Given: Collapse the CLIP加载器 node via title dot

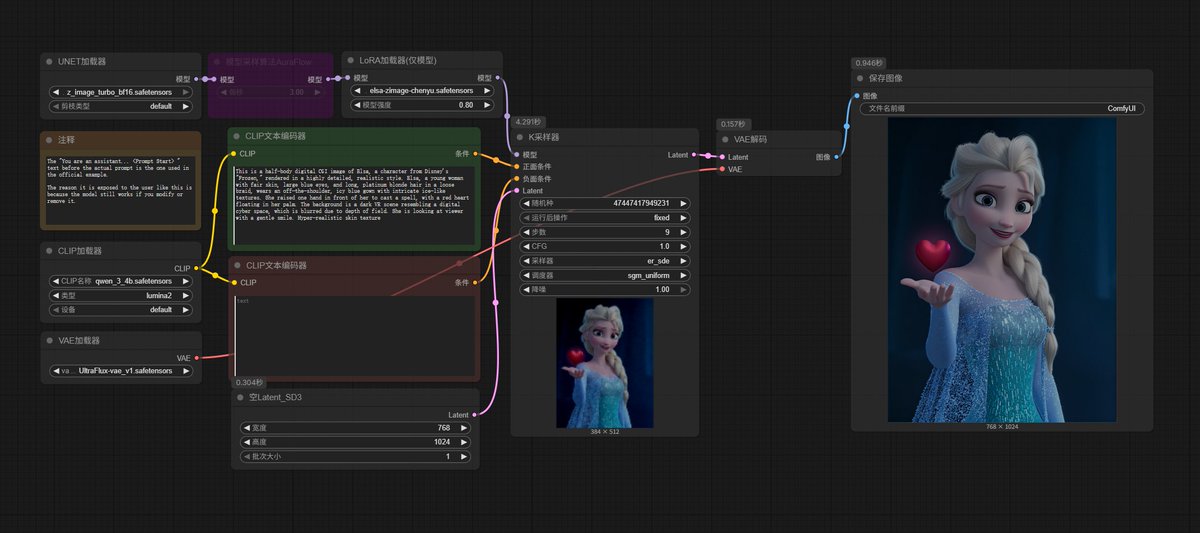Looking at the screenshot, I should pos(49,251).
